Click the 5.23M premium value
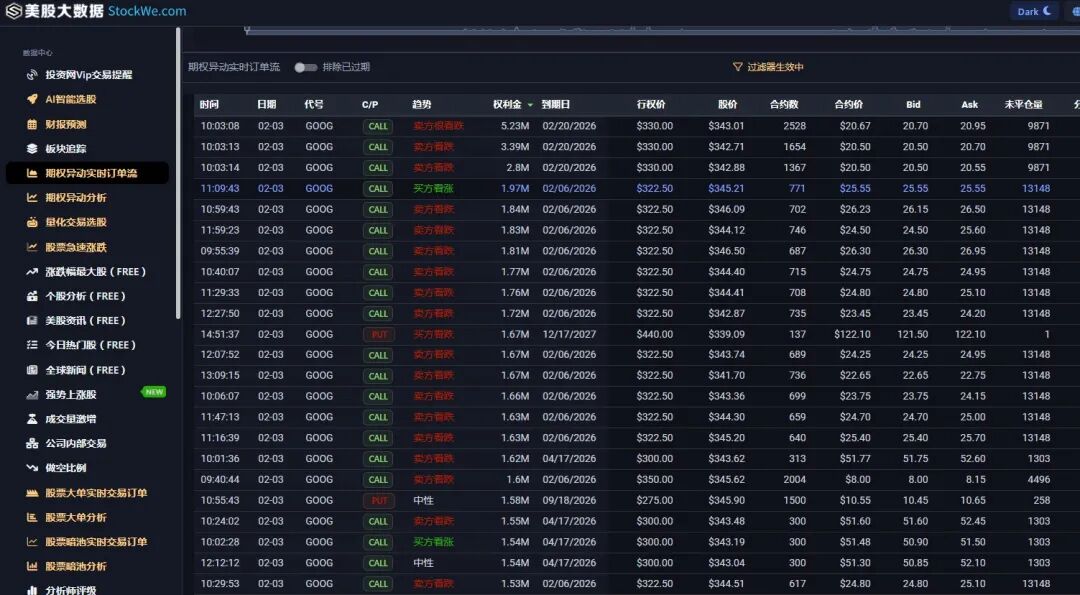This screenshot has width=1080, height=595. (515, 126)
